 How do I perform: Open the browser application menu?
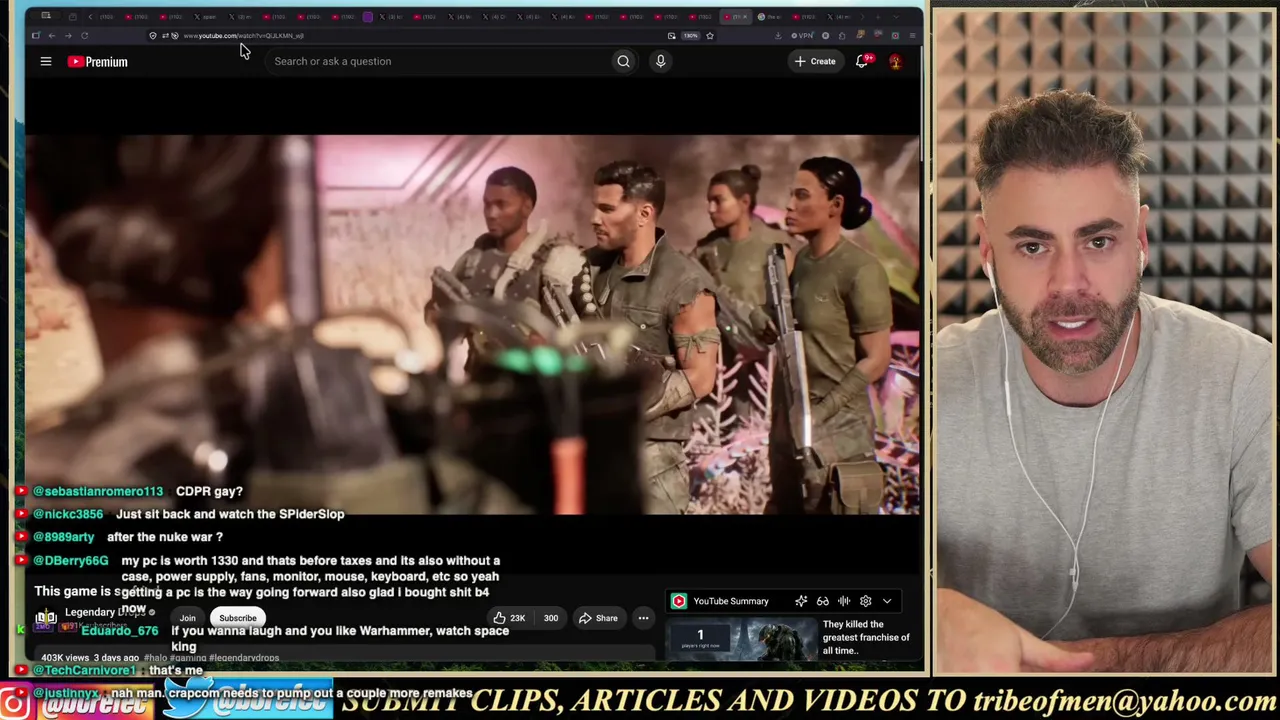[x=912, y=36]
